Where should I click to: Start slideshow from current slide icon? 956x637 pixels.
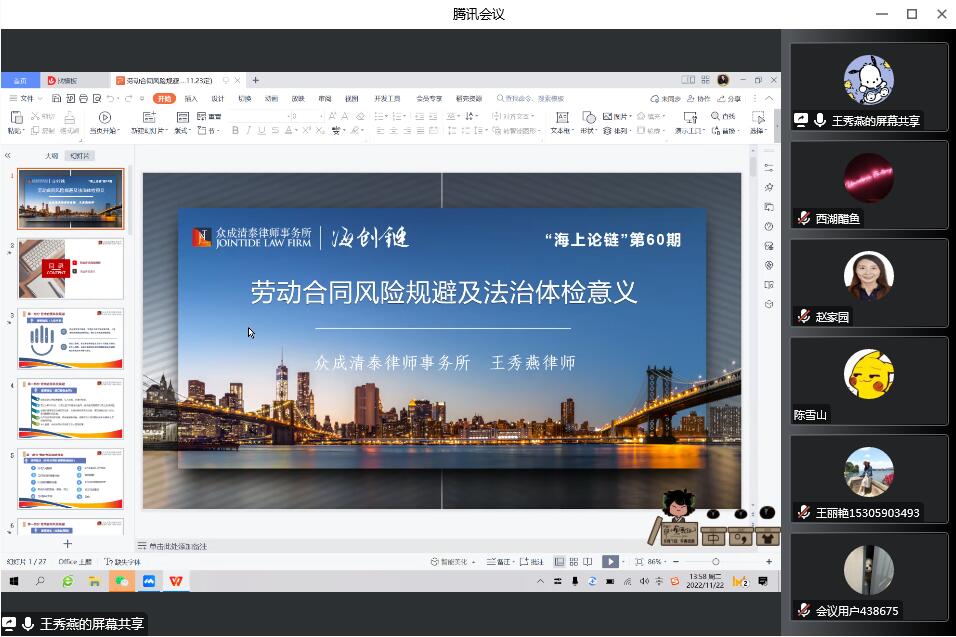[x=105, y=118]
